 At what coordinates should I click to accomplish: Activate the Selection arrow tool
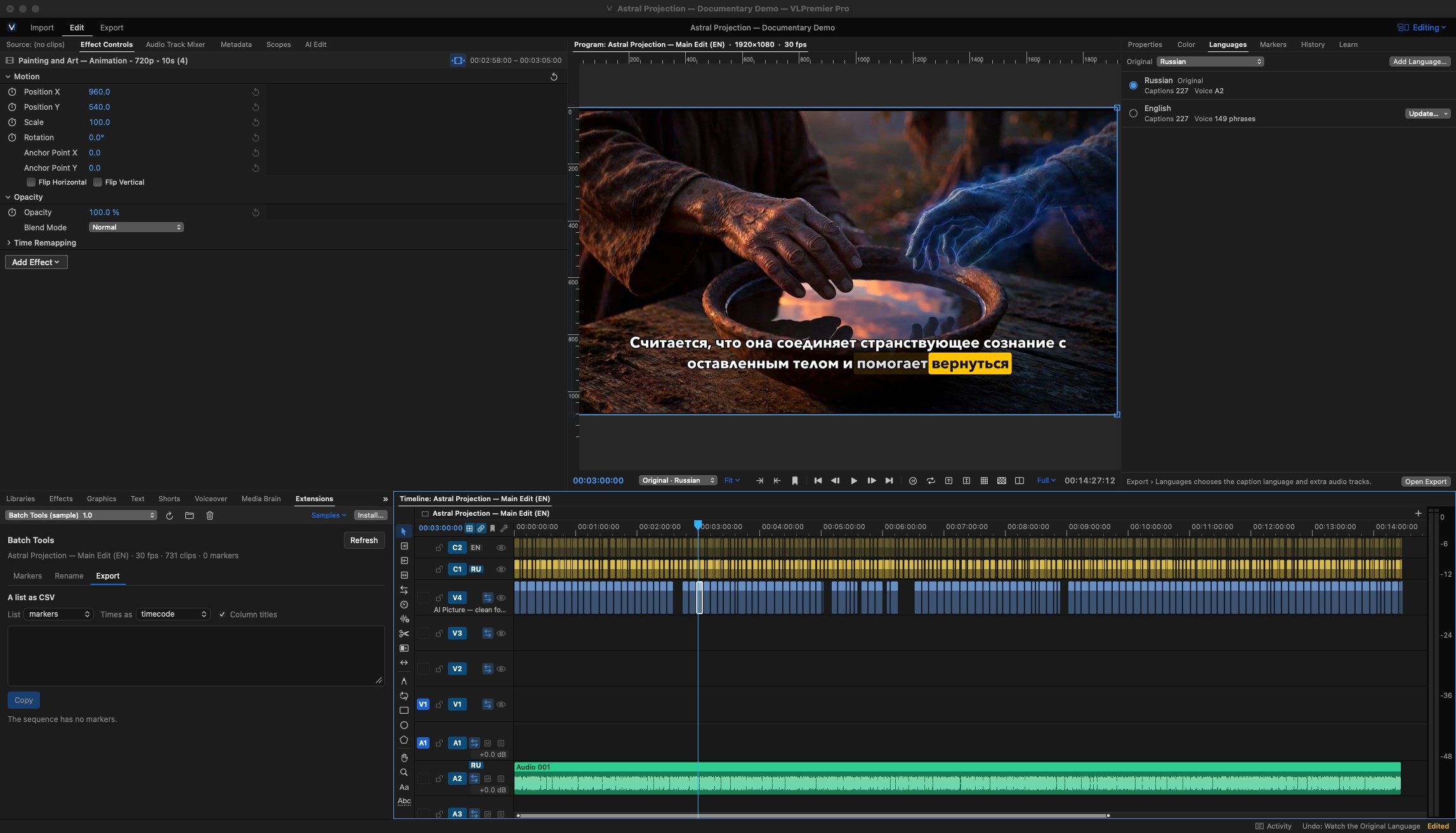[x=403, y=531]
